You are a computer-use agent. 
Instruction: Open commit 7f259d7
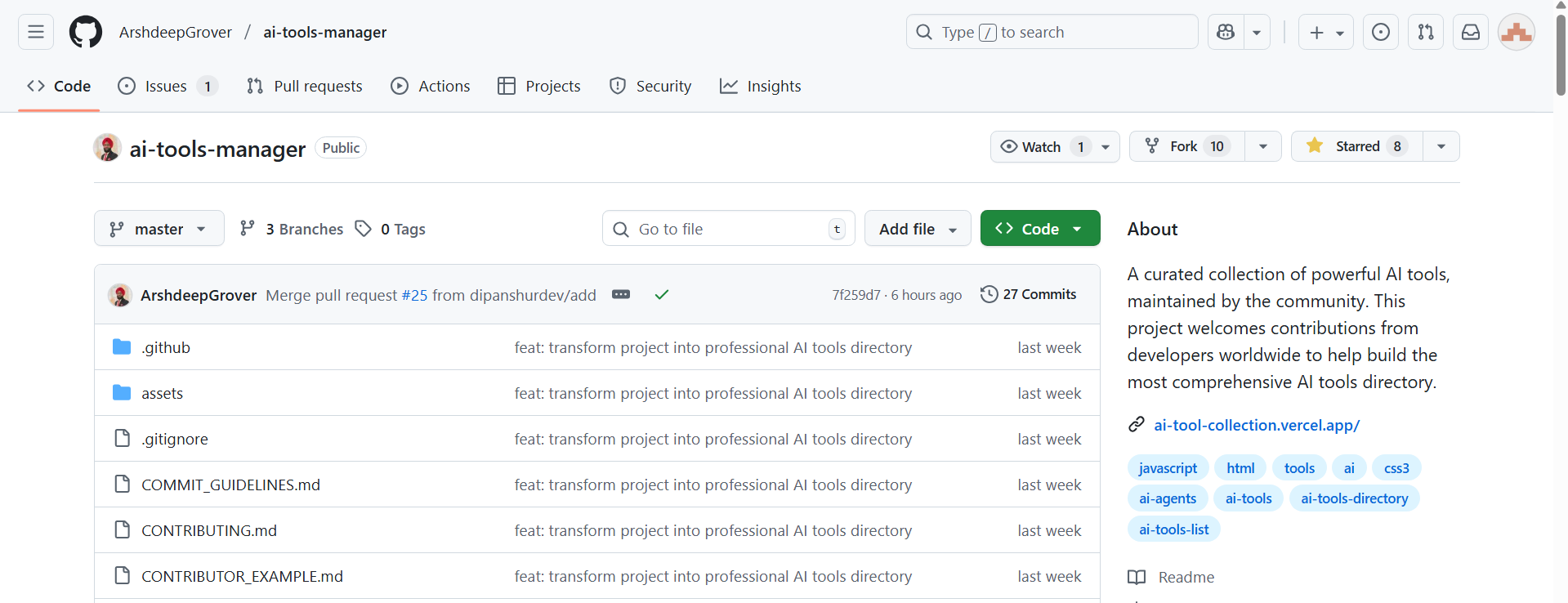[x=856, y=295]
